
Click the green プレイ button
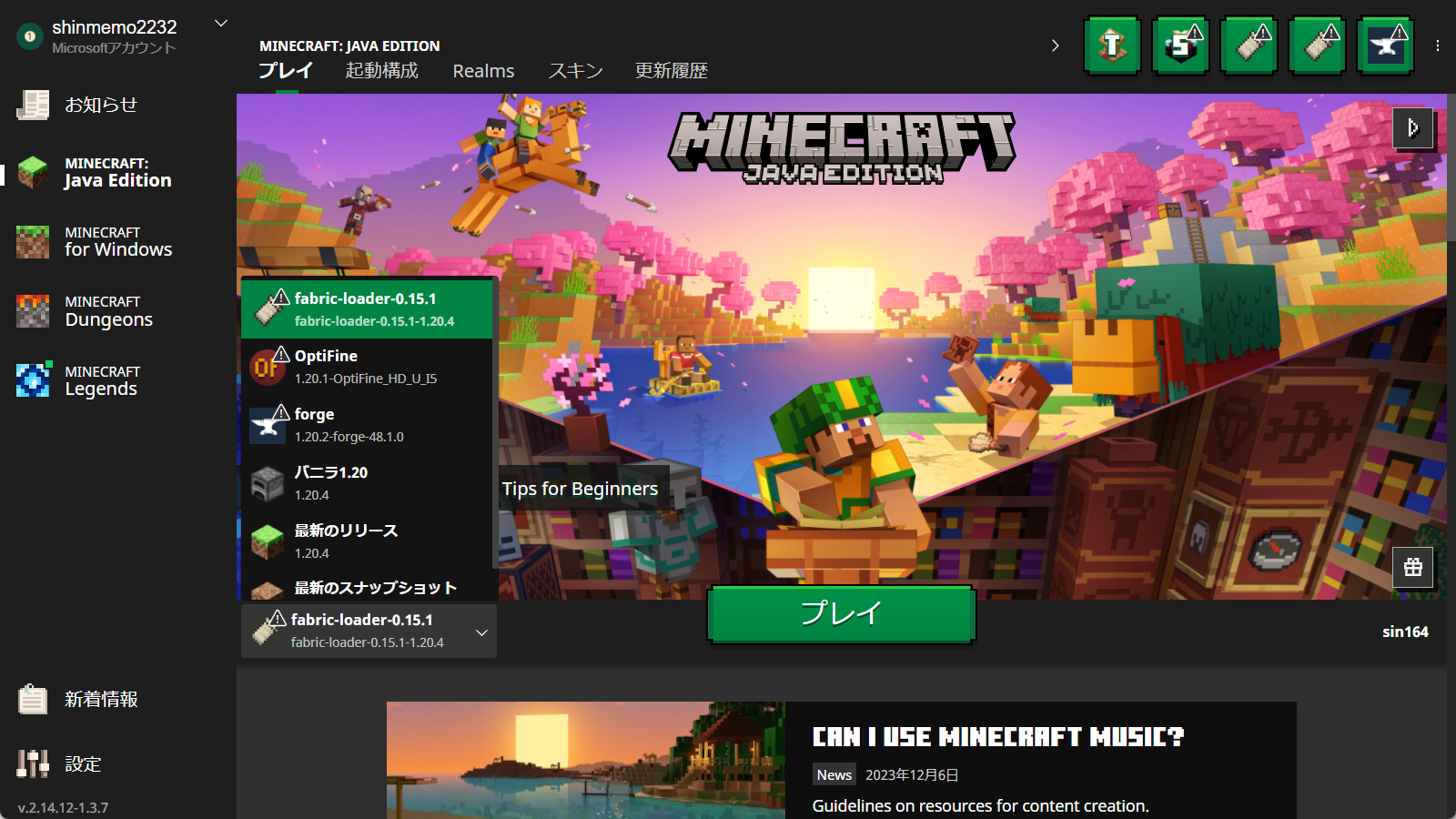coord(842,614)
